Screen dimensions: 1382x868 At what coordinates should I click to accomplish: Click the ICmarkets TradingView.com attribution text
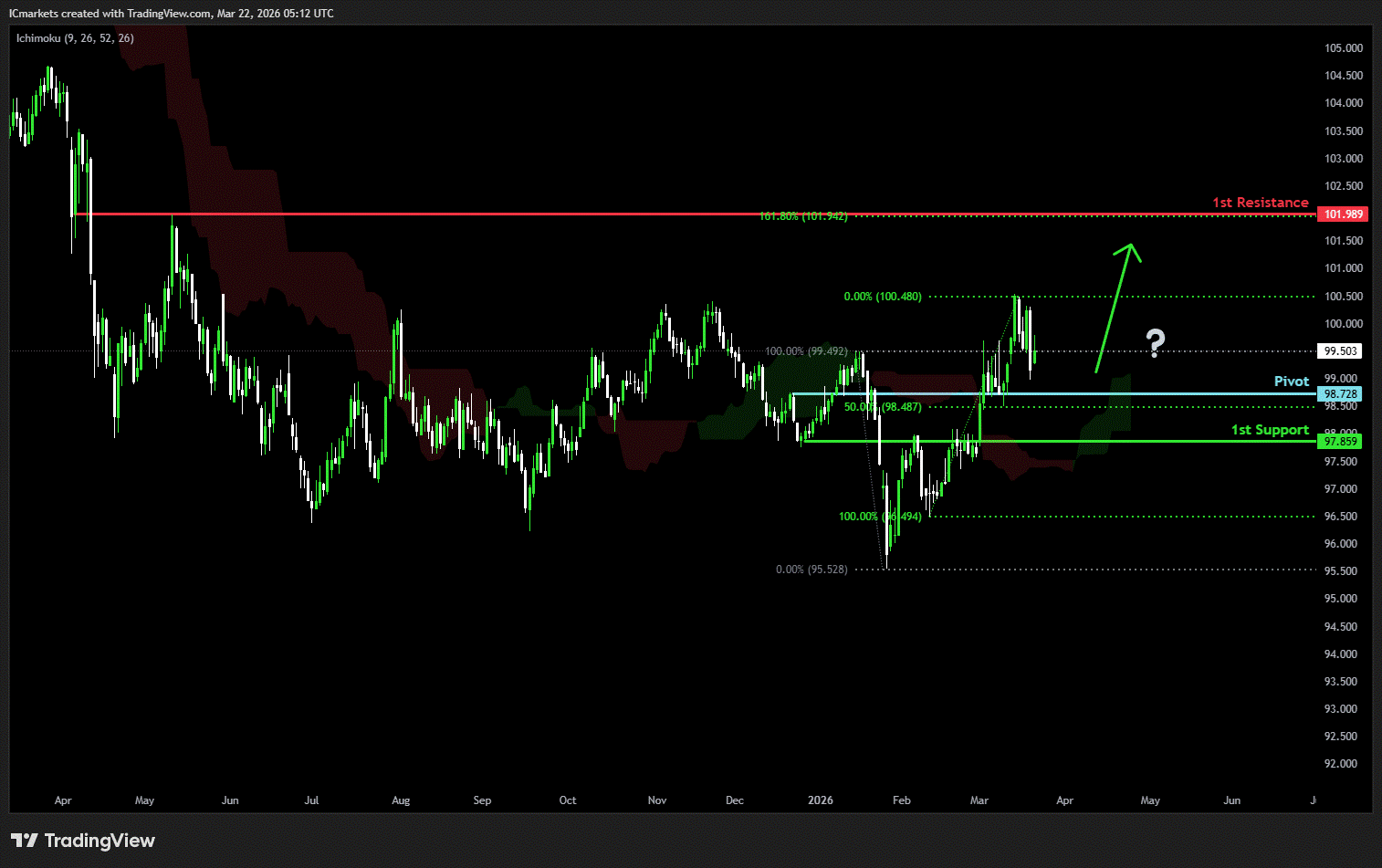click(x=172, y=14)
